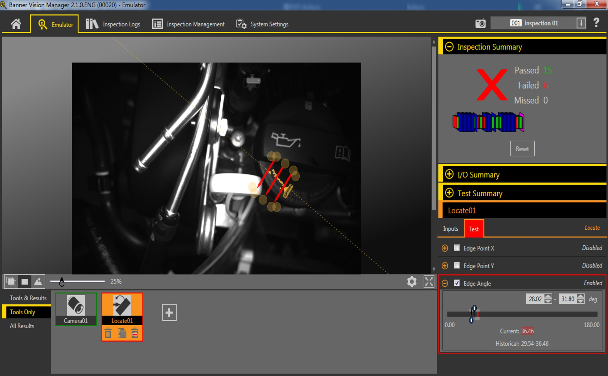Enable the Edge Point X checkbox
Image resolution: width=608 pixels, height=376 pixels.
pyautogui.click(x=457, y=248)
